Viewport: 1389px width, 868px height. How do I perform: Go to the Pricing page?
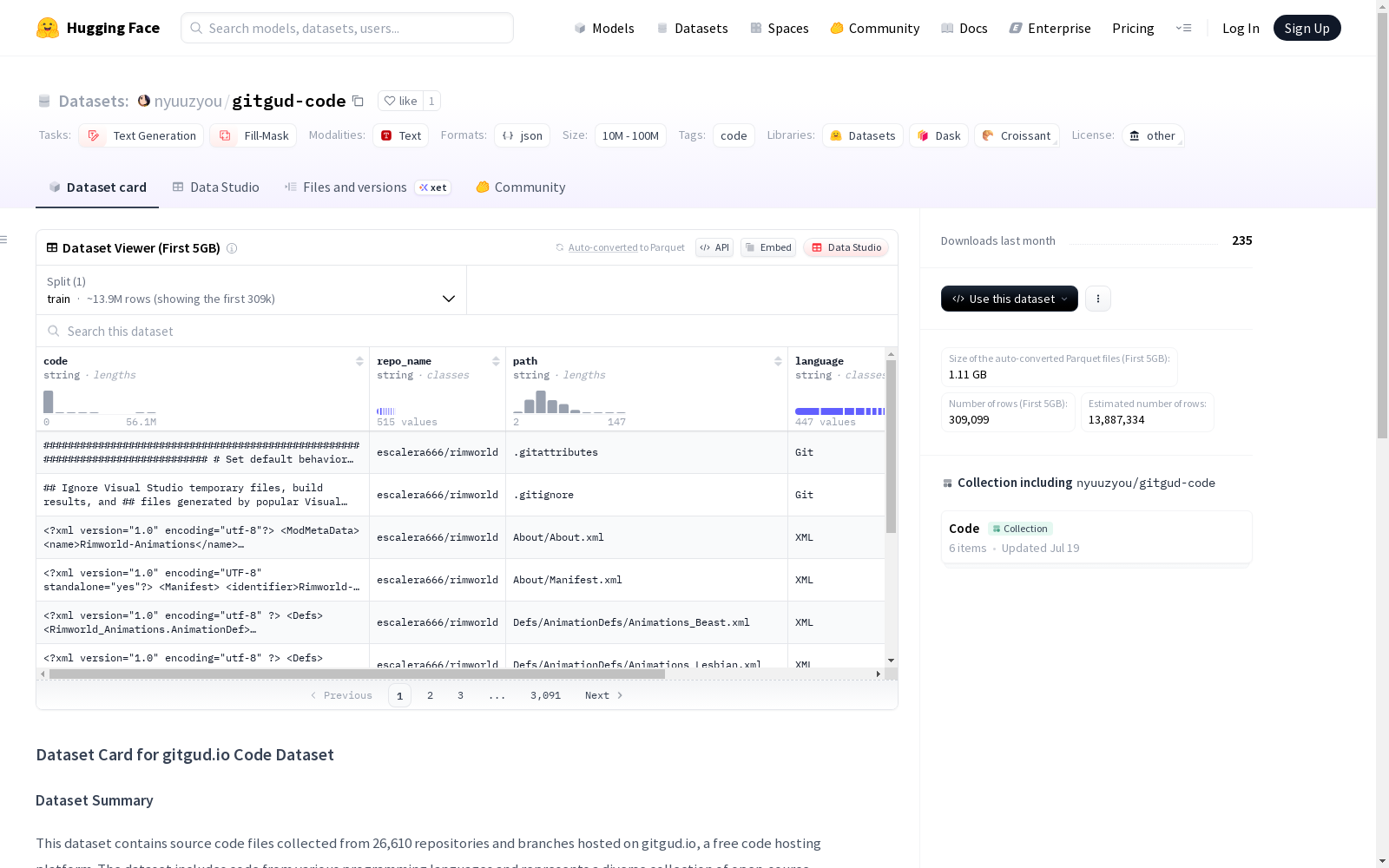pyautogui.click(x=1133, y=28)
